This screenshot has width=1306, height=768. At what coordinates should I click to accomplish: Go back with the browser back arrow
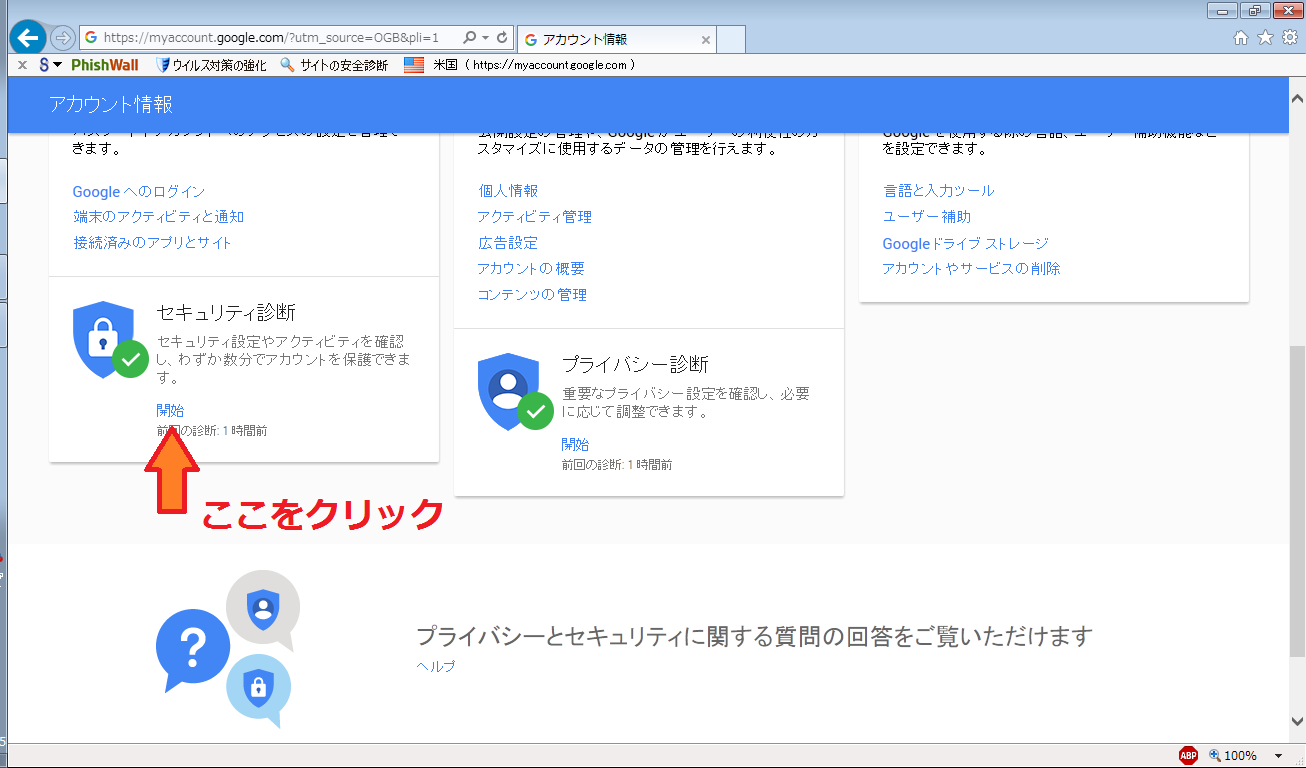pyautogui.click(x=28, y=38)
